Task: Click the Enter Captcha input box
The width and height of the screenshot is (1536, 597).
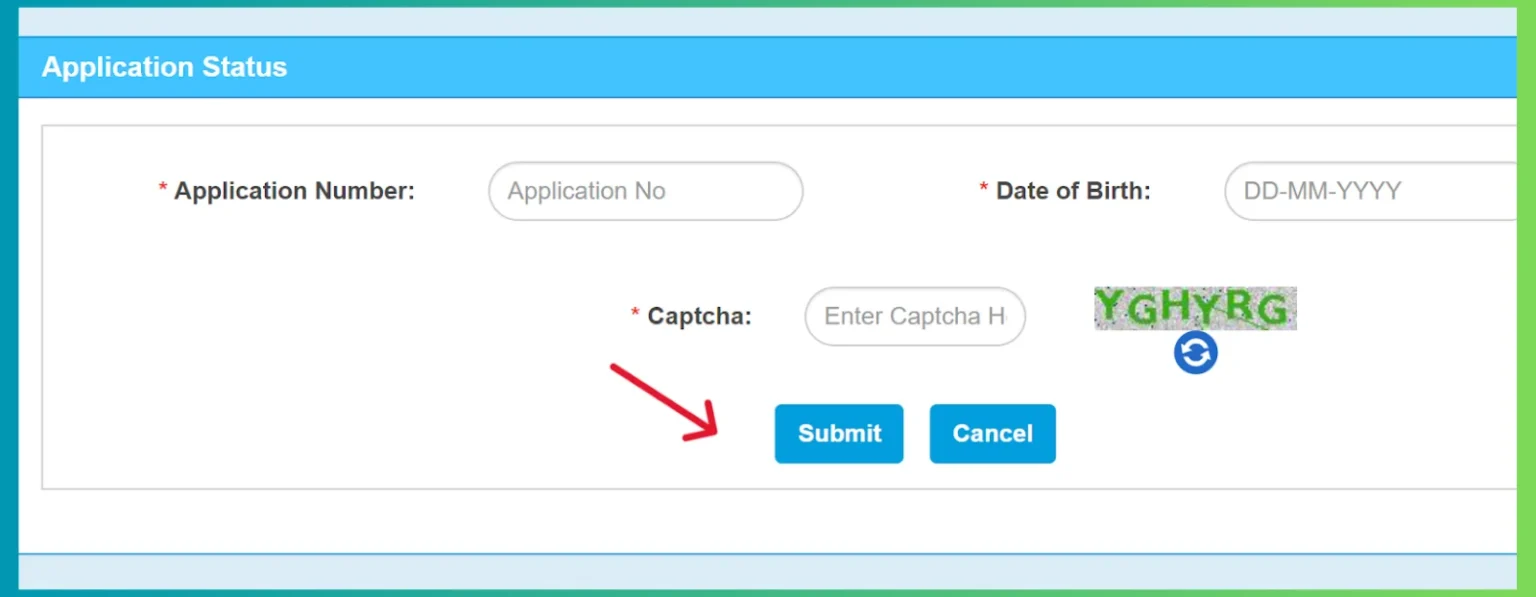Action: 913,316
